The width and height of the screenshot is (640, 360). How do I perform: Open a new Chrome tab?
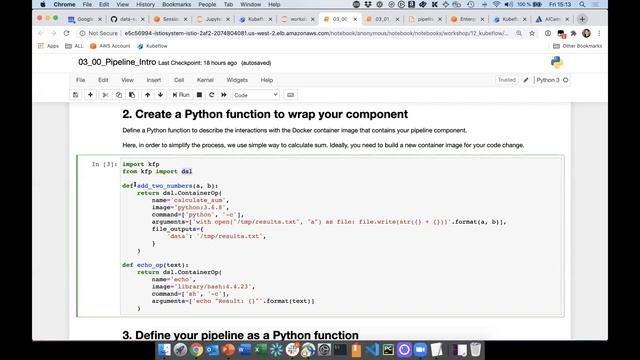pos(582,19)
